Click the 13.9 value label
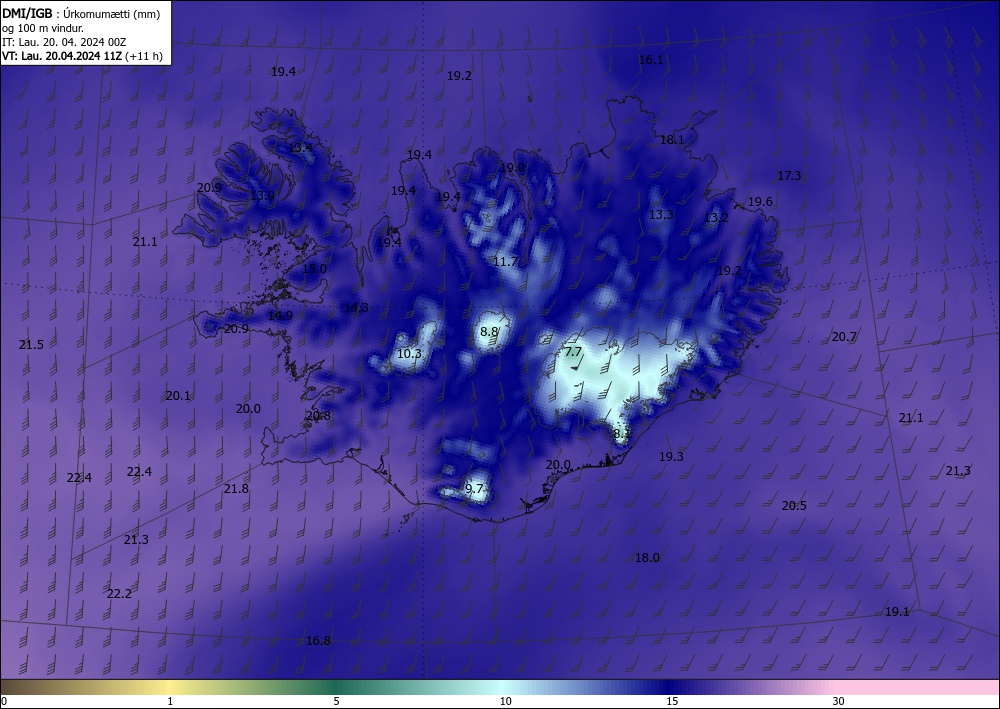 pos(262,195)
